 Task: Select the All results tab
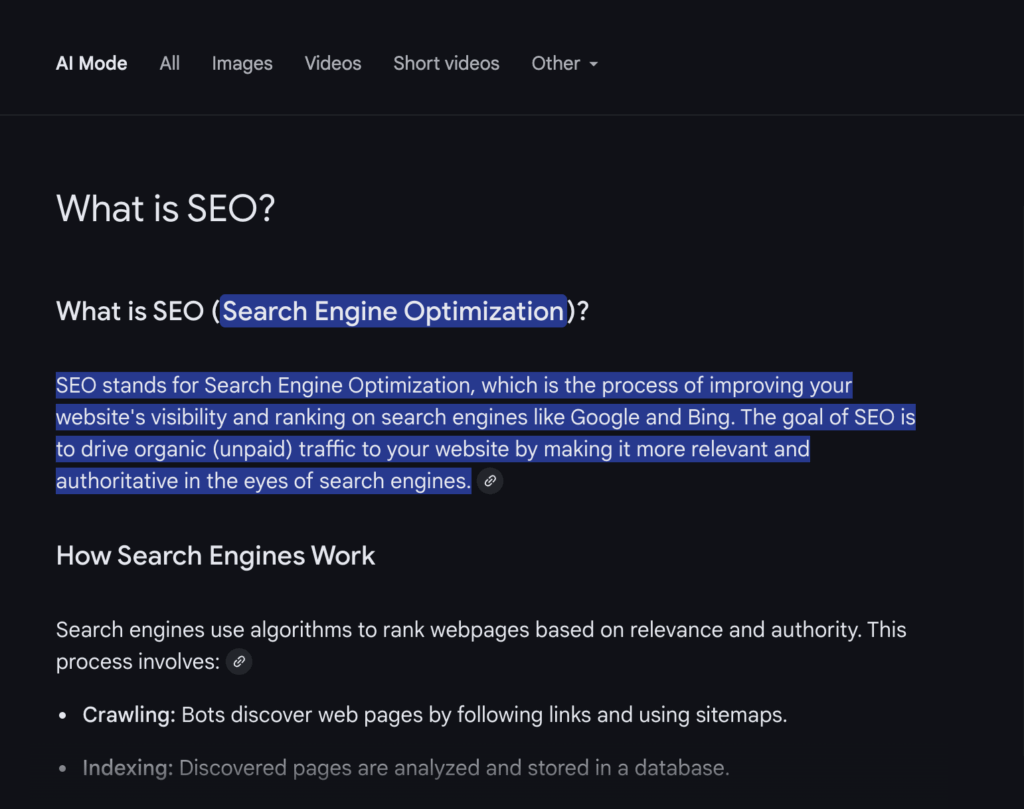click(x=170, y=63)
